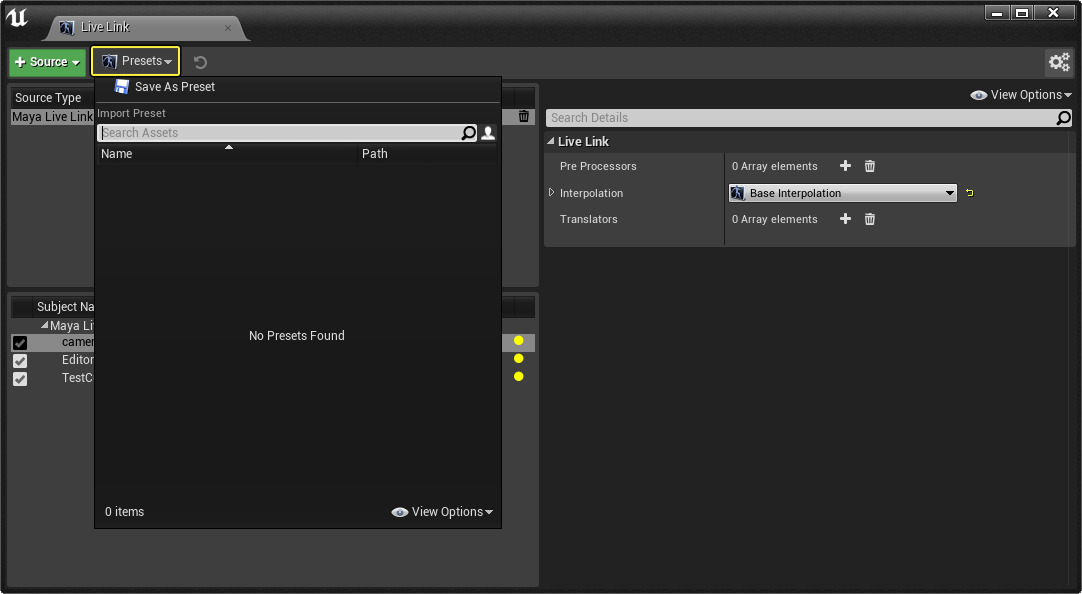Click the yellow status dot in the Editor row
1082x594 pixels.
pos(518,359)
